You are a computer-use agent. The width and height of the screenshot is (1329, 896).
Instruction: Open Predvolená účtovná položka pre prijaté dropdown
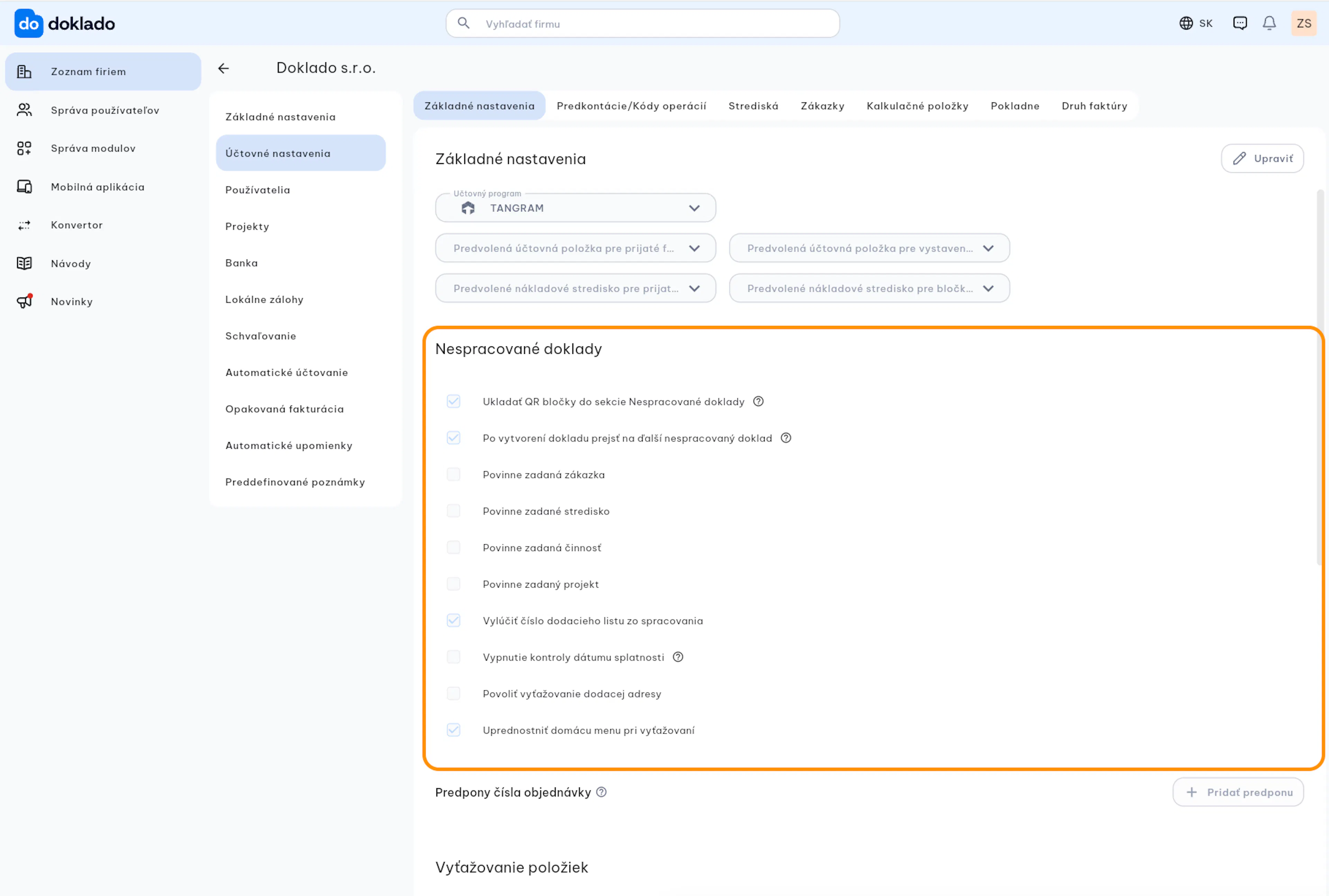(x=575, y=248)
